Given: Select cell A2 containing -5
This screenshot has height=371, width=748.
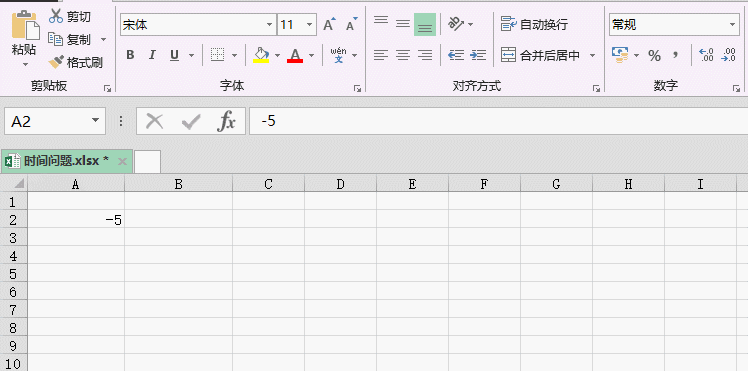Looking at the screenshot, I should click(76, 220).
